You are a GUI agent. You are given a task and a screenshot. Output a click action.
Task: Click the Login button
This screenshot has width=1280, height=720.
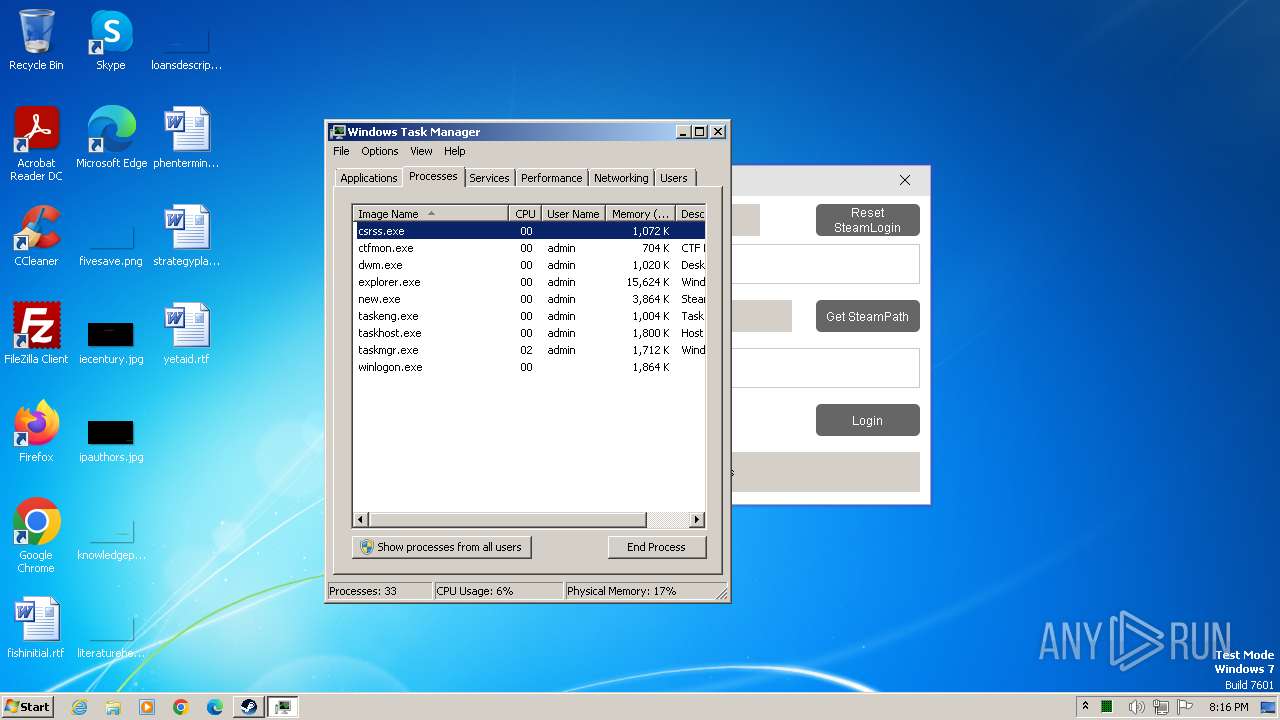(x=867, y=420)
